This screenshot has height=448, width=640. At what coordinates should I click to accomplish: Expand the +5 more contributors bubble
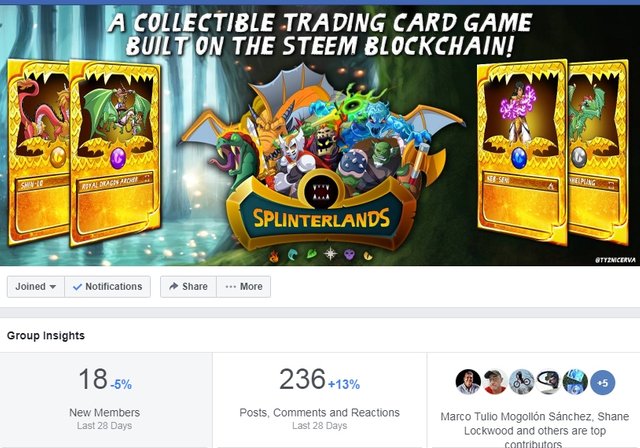coord(602,382)
